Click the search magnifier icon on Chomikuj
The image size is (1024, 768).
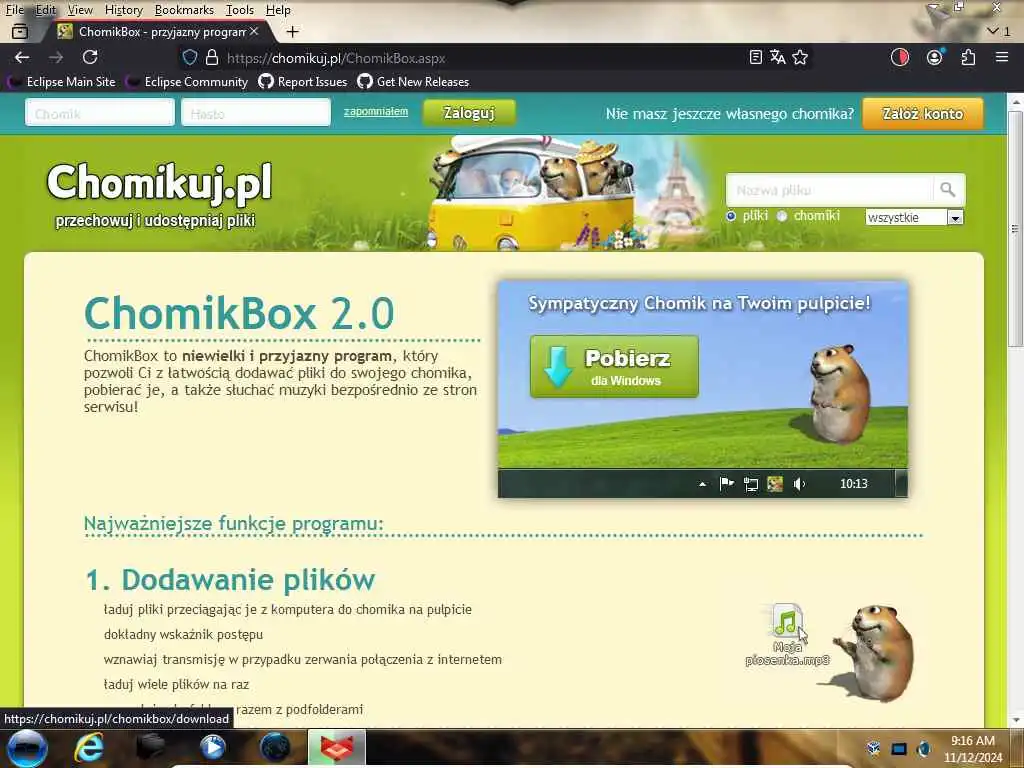pos(948,190)
